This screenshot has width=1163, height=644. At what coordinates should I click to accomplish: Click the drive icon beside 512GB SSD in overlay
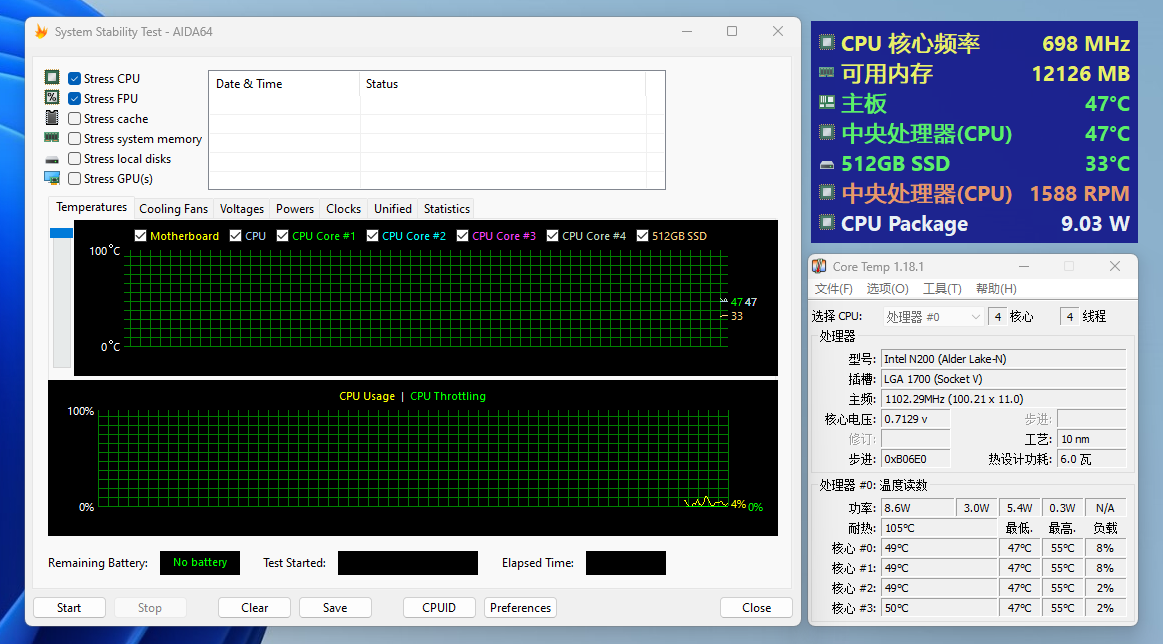coord(826,165)
